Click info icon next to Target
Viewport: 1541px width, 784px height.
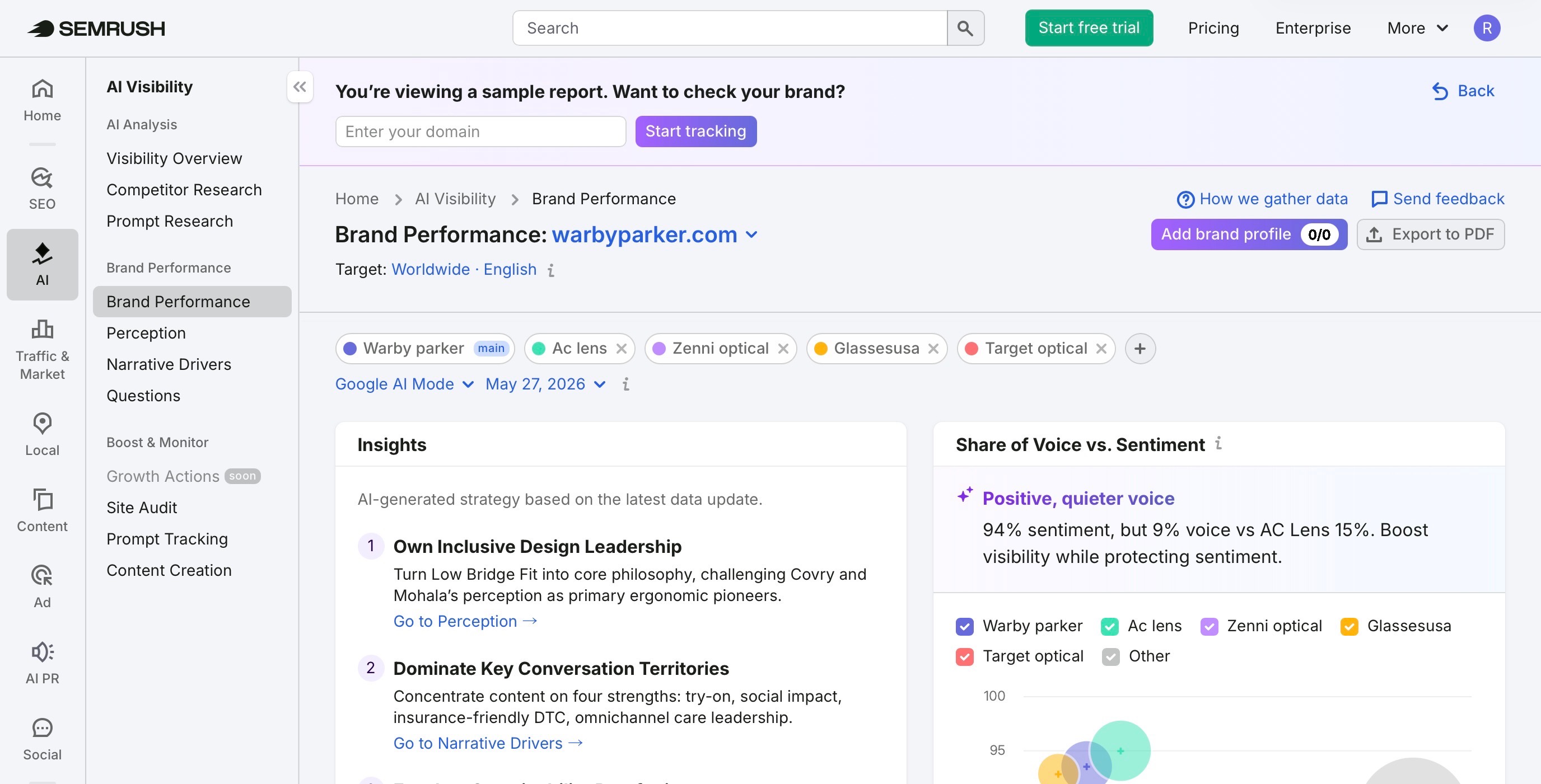(x=551, y=270)
